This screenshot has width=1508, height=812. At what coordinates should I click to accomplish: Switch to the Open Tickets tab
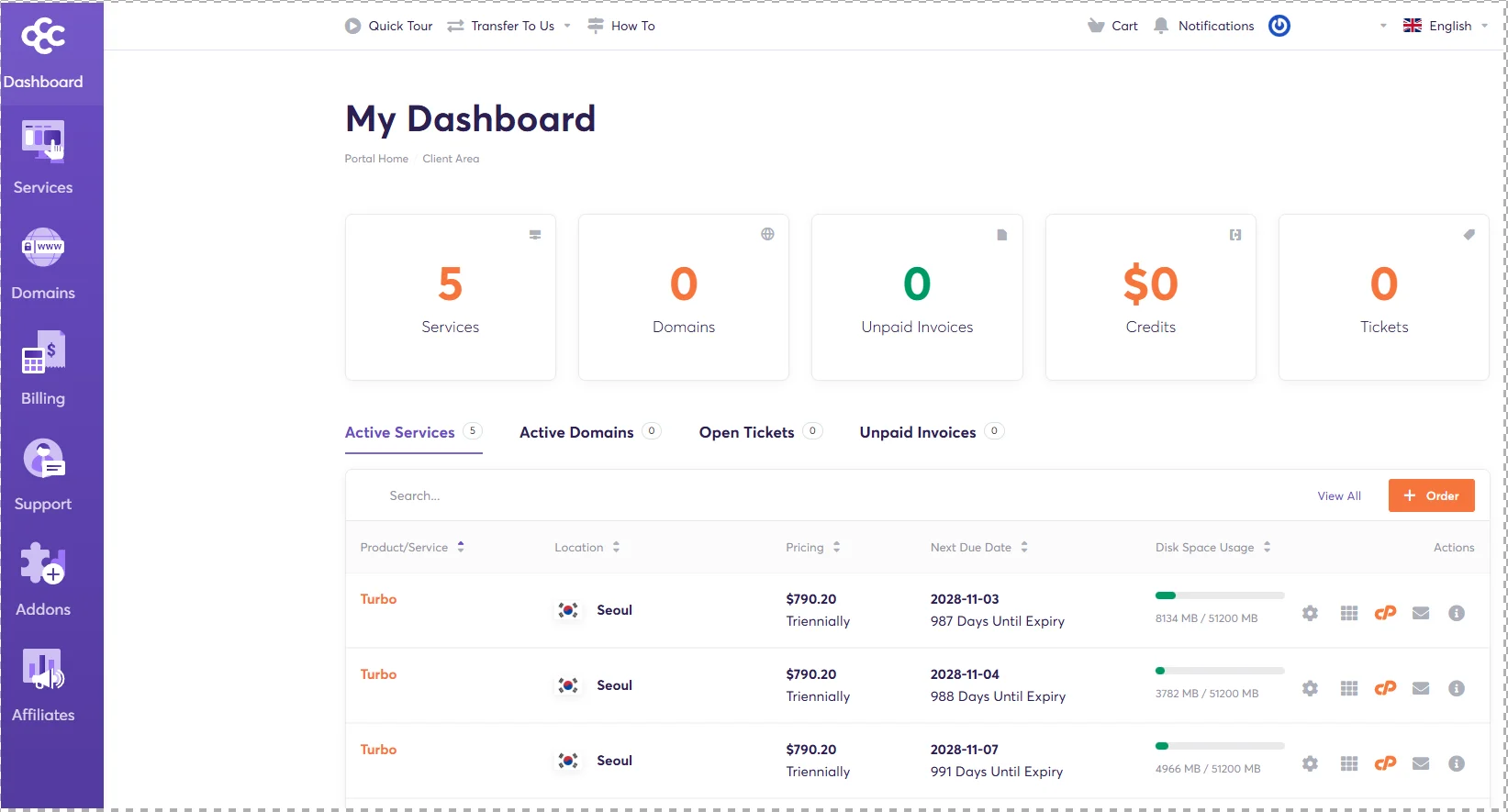746,432
